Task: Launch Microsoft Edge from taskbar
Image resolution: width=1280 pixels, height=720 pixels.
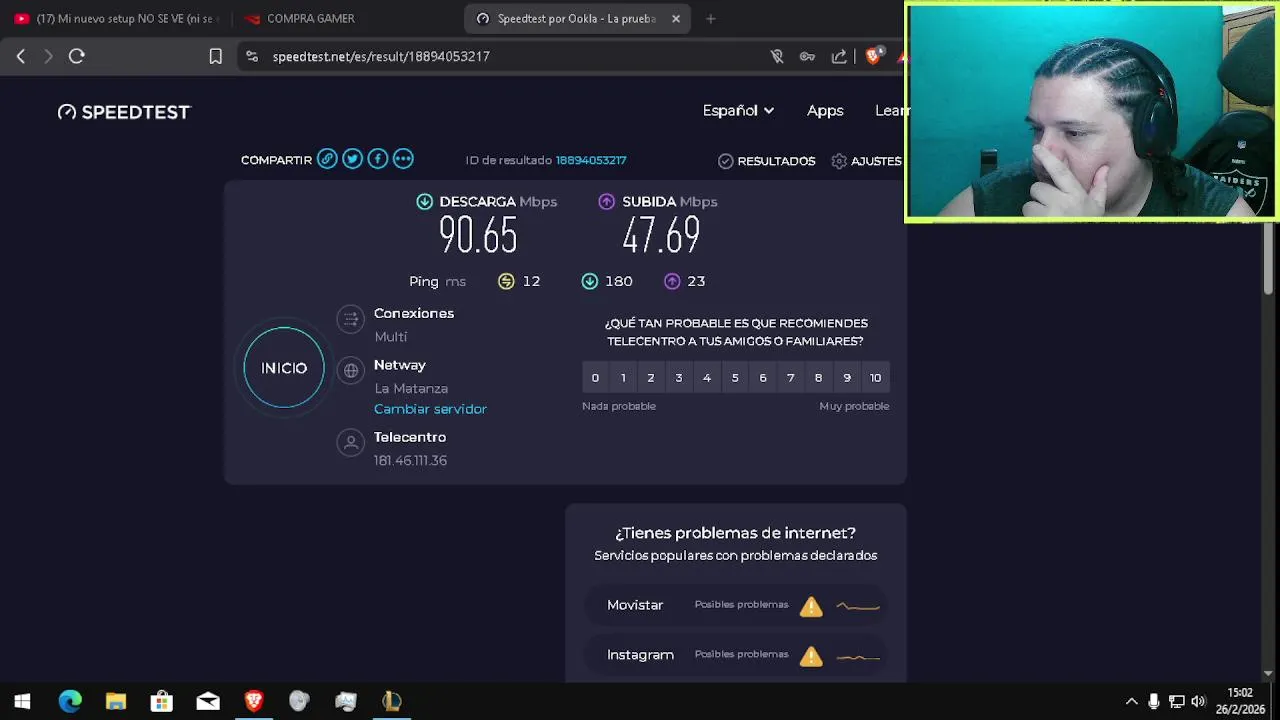Action: click(70, 701)
